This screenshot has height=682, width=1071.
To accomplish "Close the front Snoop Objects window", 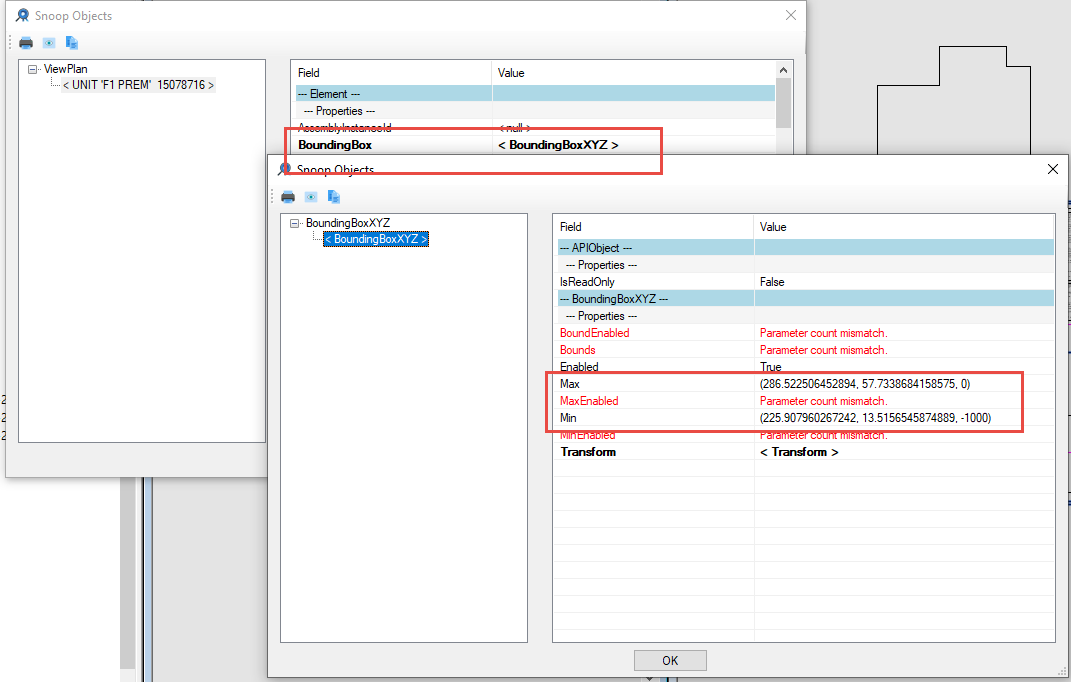I will [x=1052, y=169].
